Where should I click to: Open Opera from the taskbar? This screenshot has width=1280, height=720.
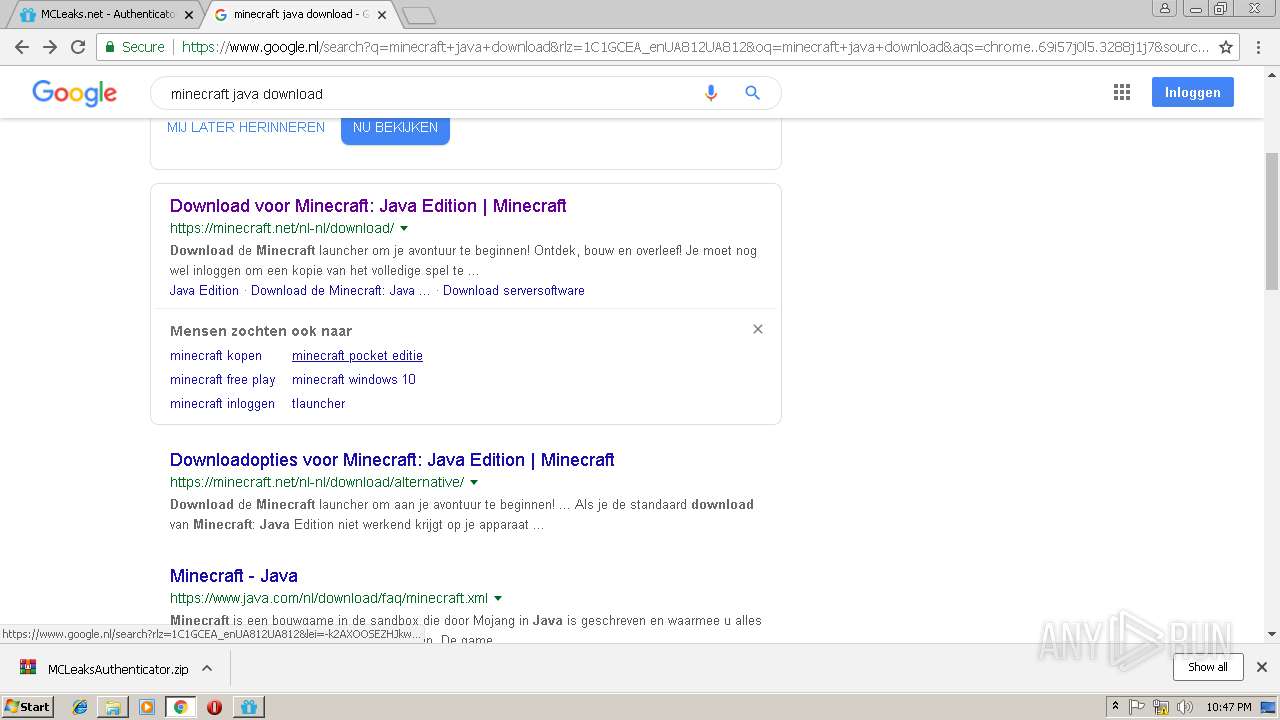214,707
